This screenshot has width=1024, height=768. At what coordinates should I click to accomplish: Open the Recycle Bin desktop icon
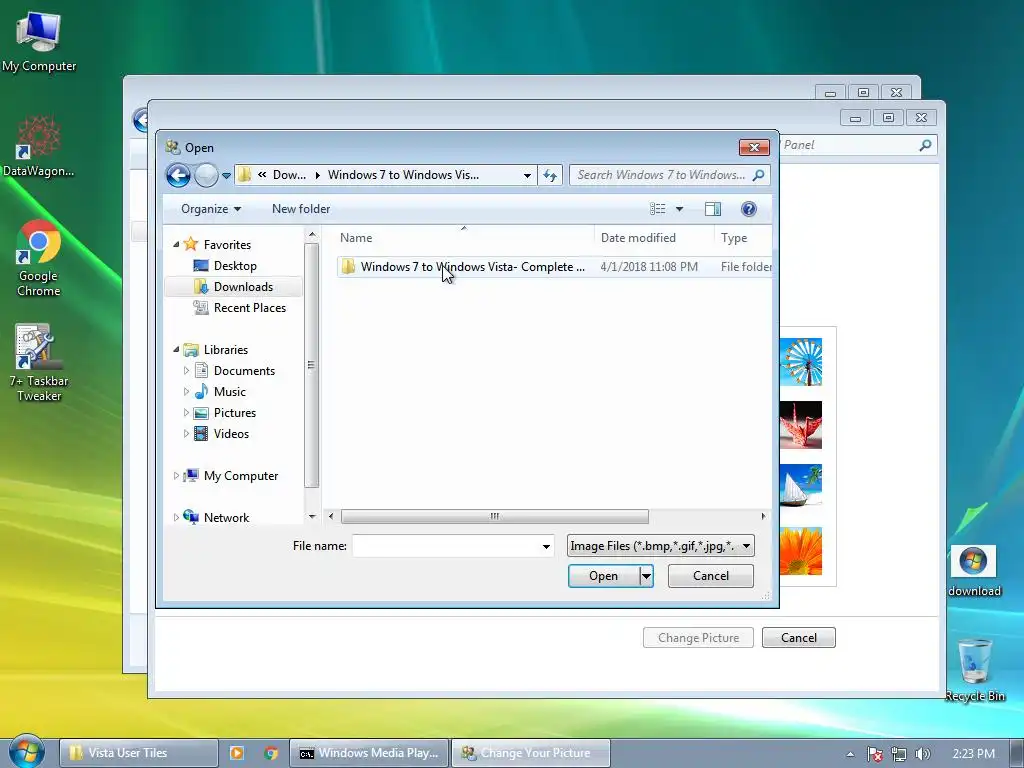974,669
